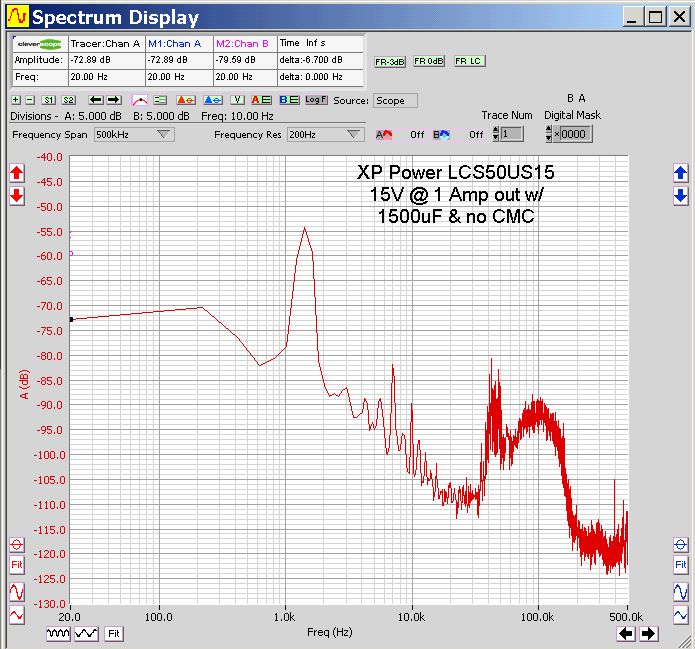Click the Spectrum Display title bar icon
The image size is (695, 649).
[18, 16]
